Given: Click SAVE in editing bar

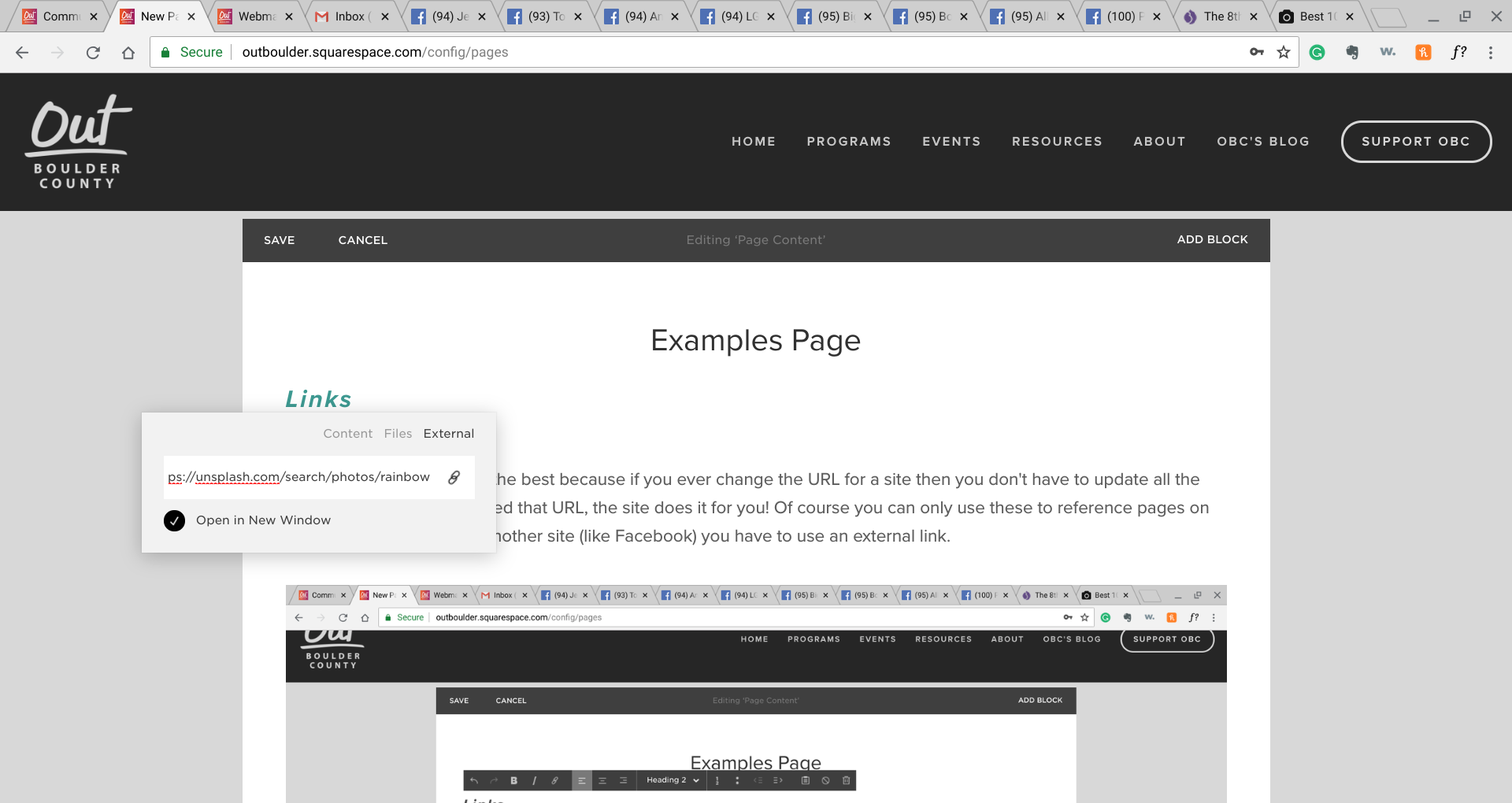Looking at the screenshot, I should [x=279, y=240].
